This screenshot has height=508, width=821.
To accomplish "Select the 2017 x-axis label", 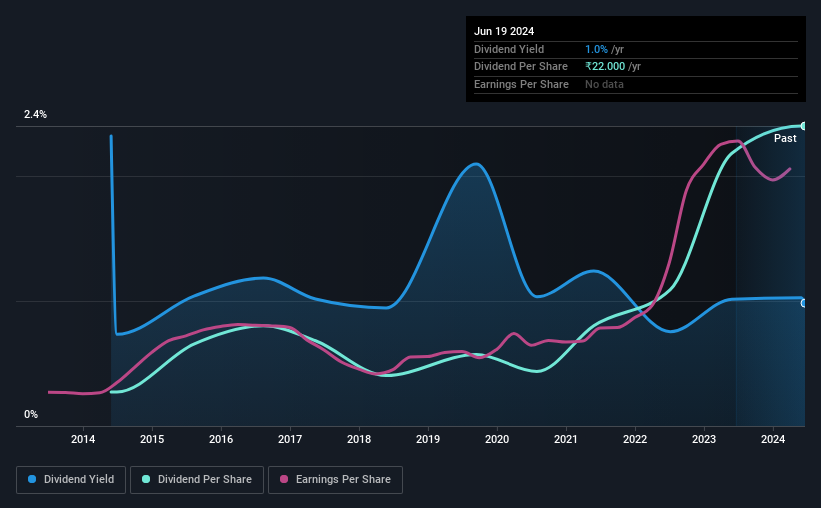I will coord(290,439).
